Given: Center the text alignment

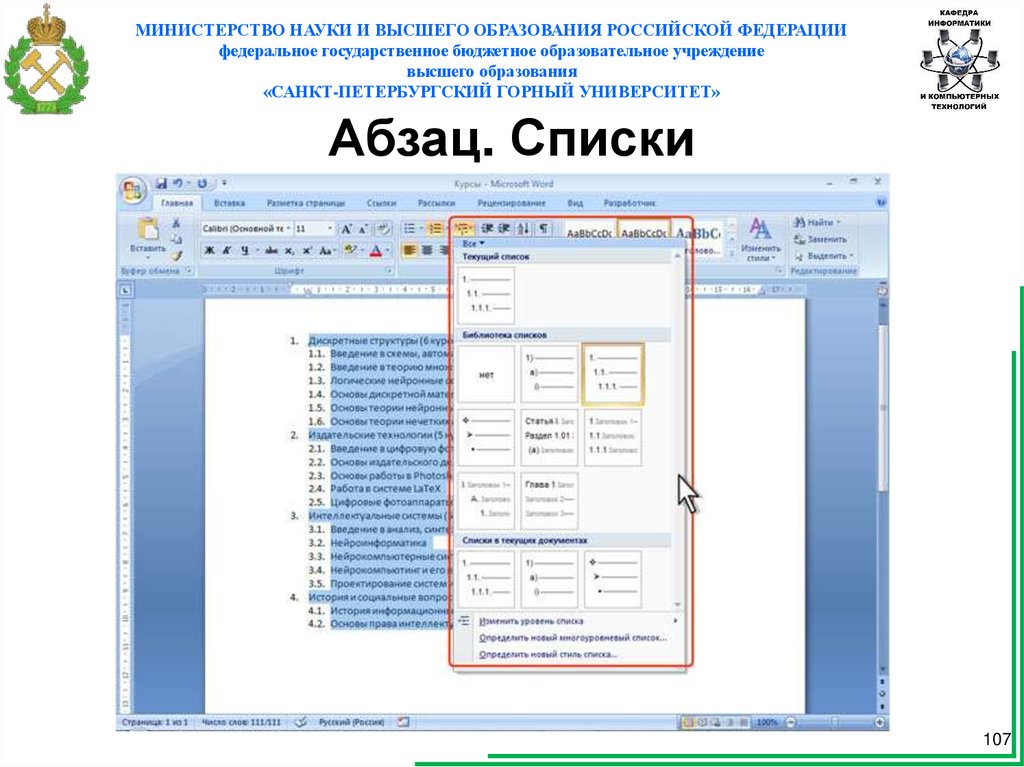Looking at the screenshot, I should pos(427,250).
